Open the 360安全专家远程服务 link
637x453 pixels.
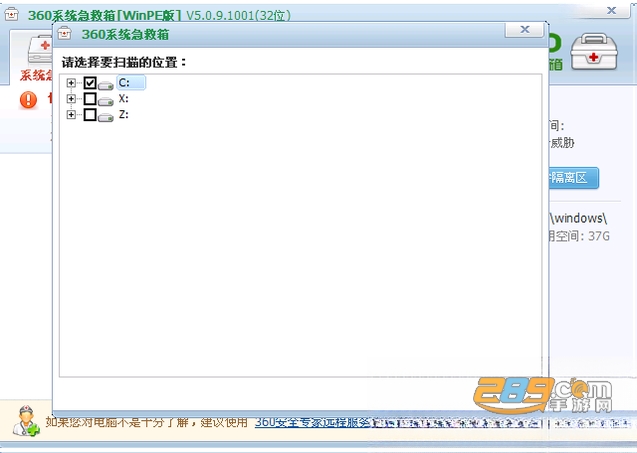click(312, 423)
